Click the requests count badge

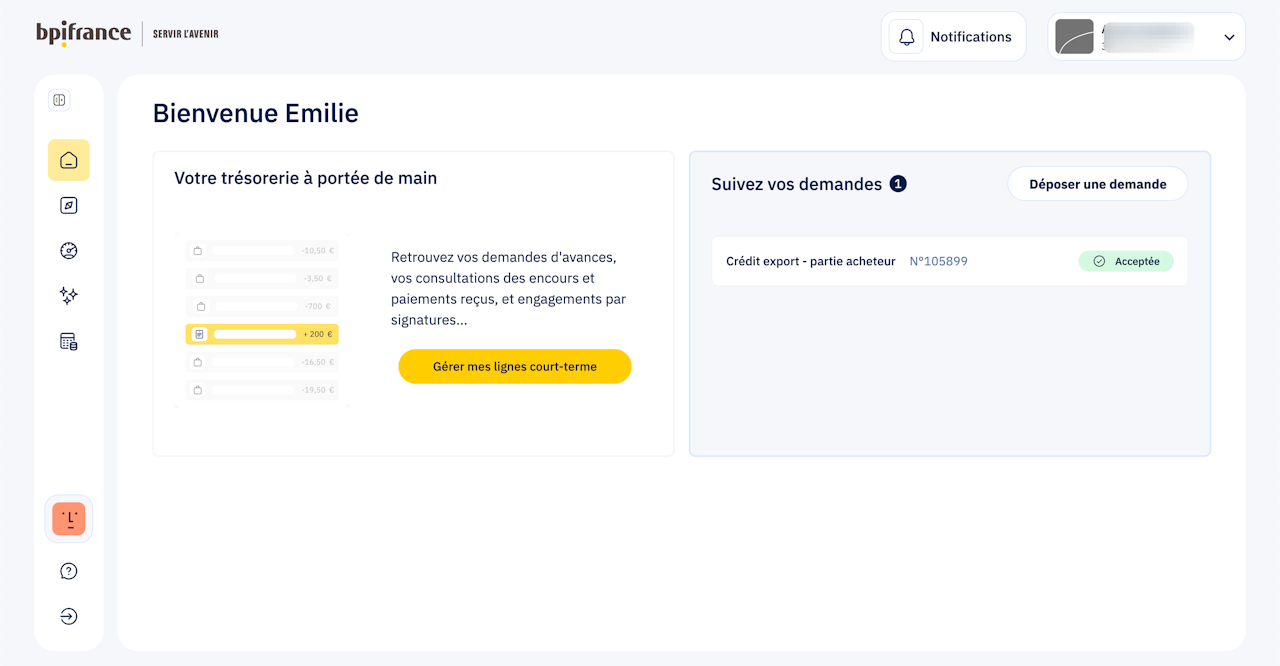(x=898, y=184)
